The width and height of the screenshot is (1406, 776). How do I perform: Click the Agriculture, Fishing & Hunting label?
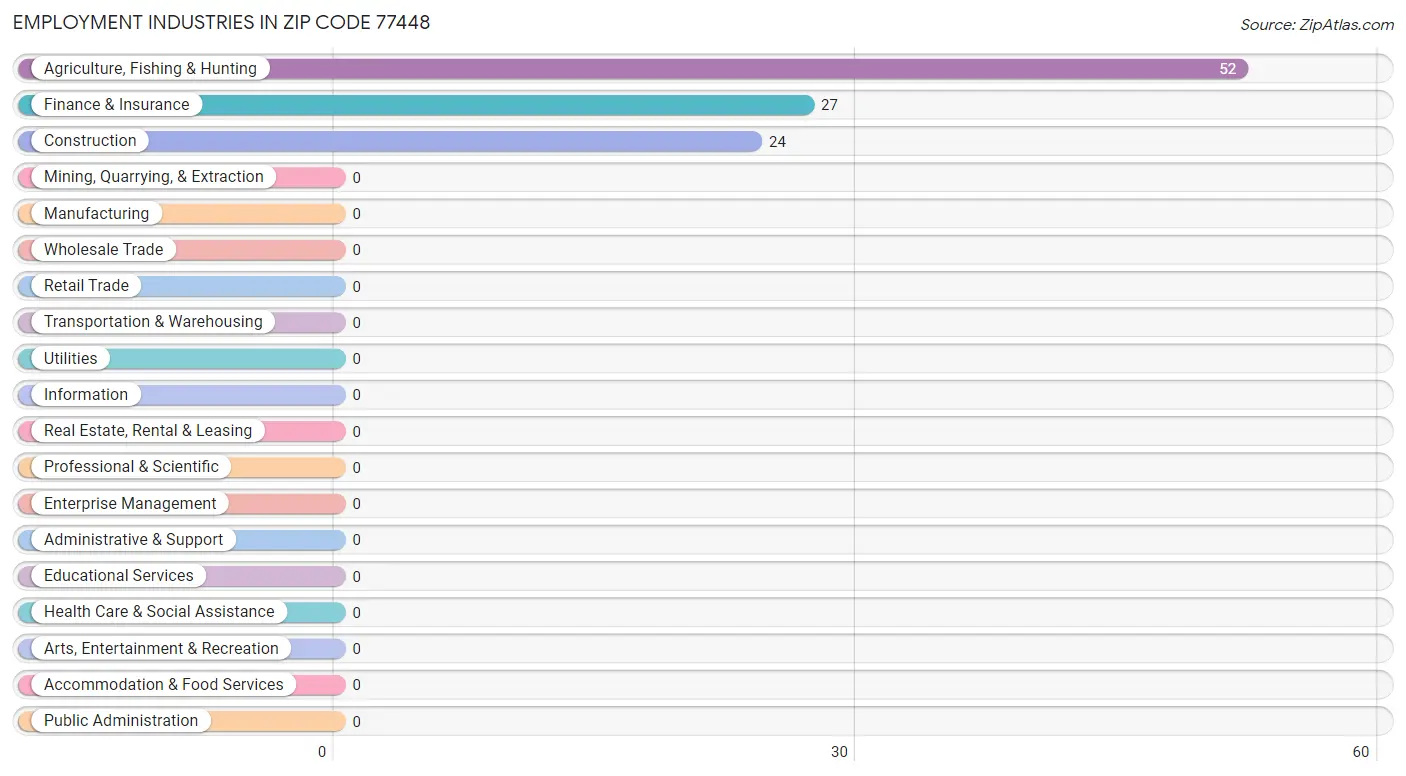tap(150, 69)
